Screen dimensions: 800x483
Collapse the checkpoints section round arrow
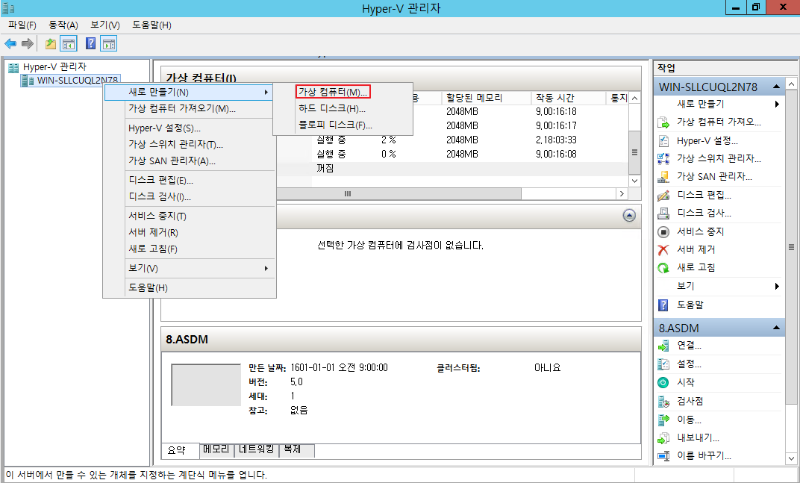click(629, 216)
